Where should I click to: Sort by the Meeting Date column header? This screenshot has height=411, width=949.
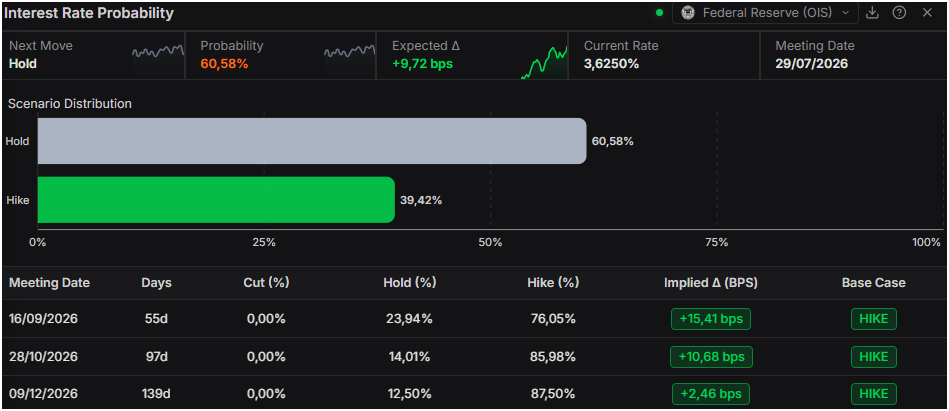(50, 283)
